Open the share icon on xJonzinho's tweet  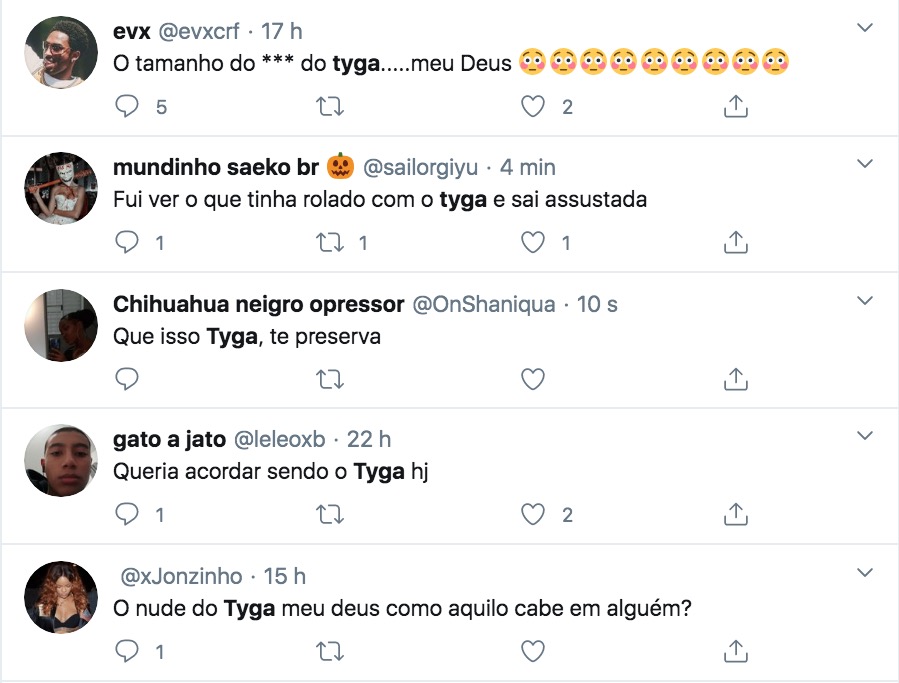pos(735,651)
